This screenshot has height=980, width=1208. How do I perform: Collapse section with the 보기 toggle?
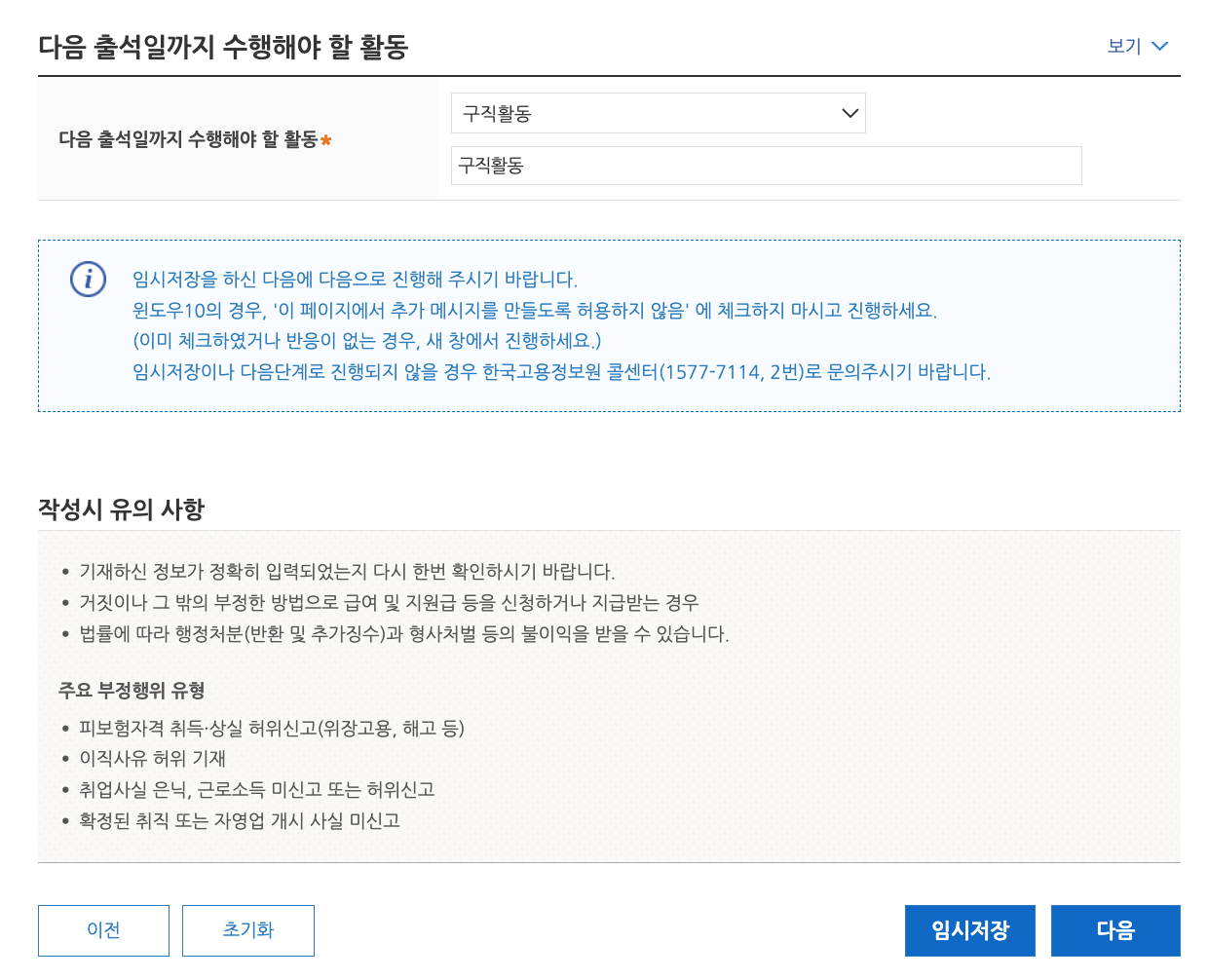coord(1137,46)
